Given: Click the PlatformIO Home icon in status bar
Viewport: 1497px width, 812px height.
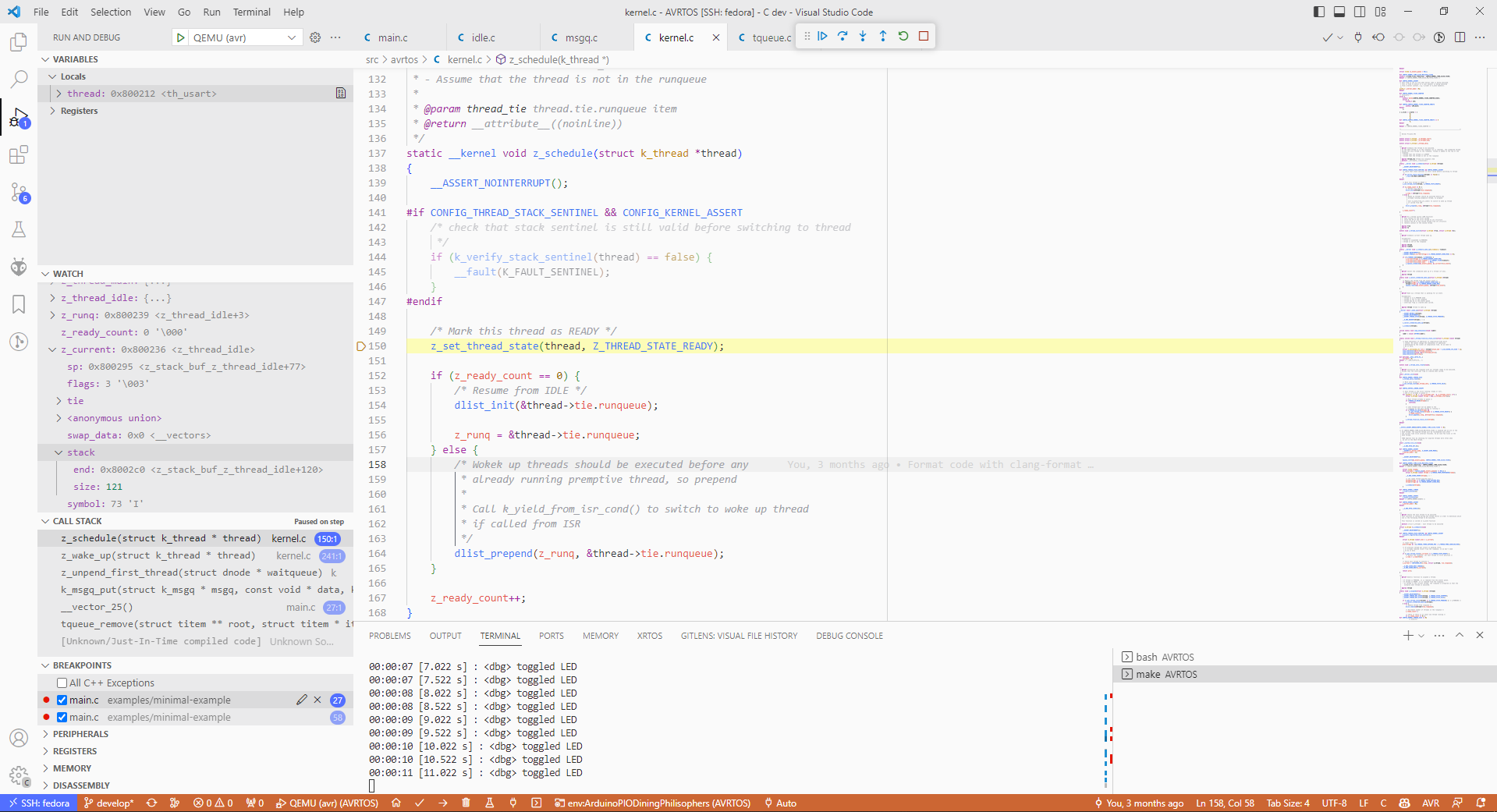Looking at the screenshot, I should click(396, 803).
